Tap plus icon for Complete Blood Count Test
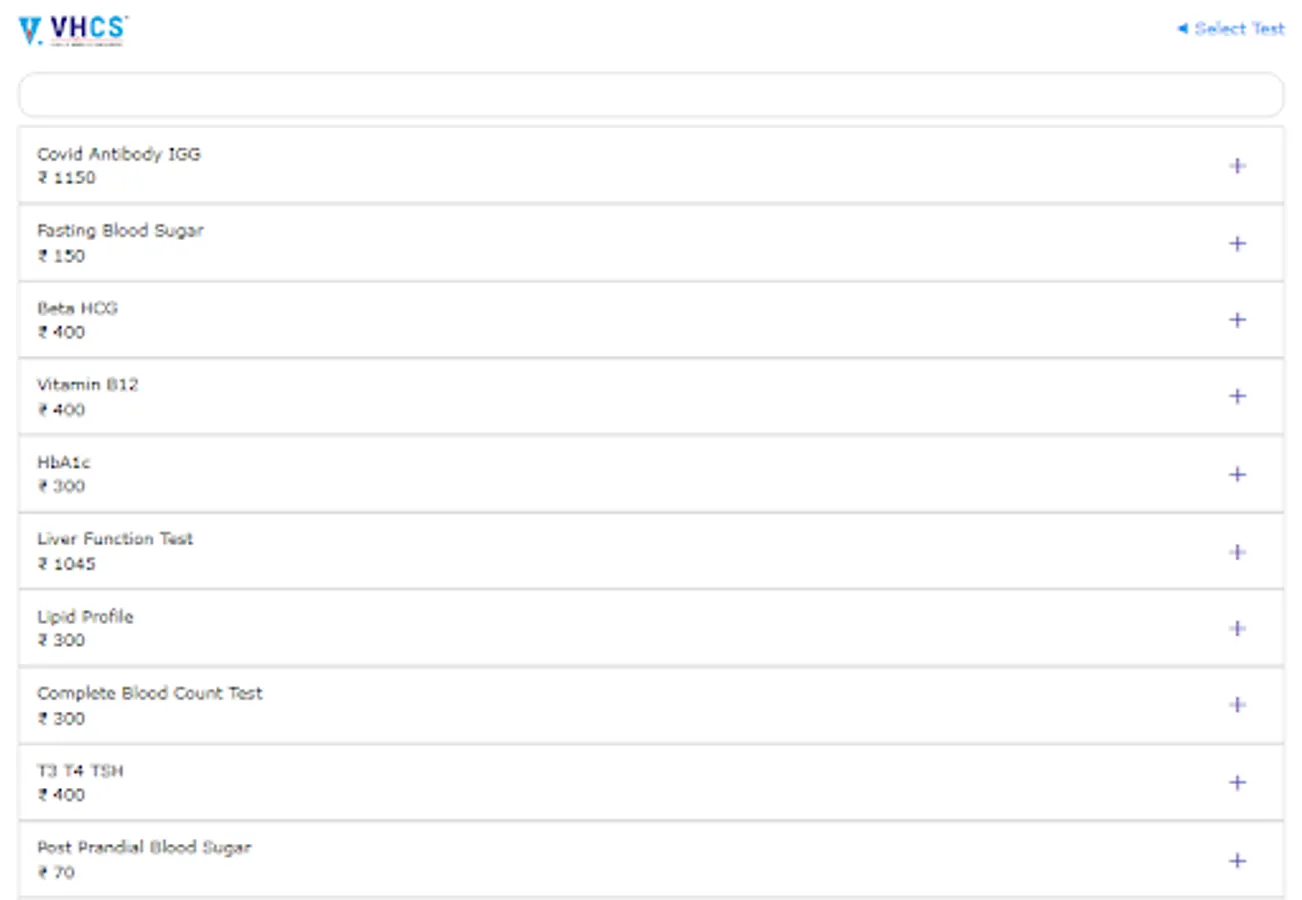Image resolution: width=1302 pixels, height=900 pixels. coord(1237,705)
